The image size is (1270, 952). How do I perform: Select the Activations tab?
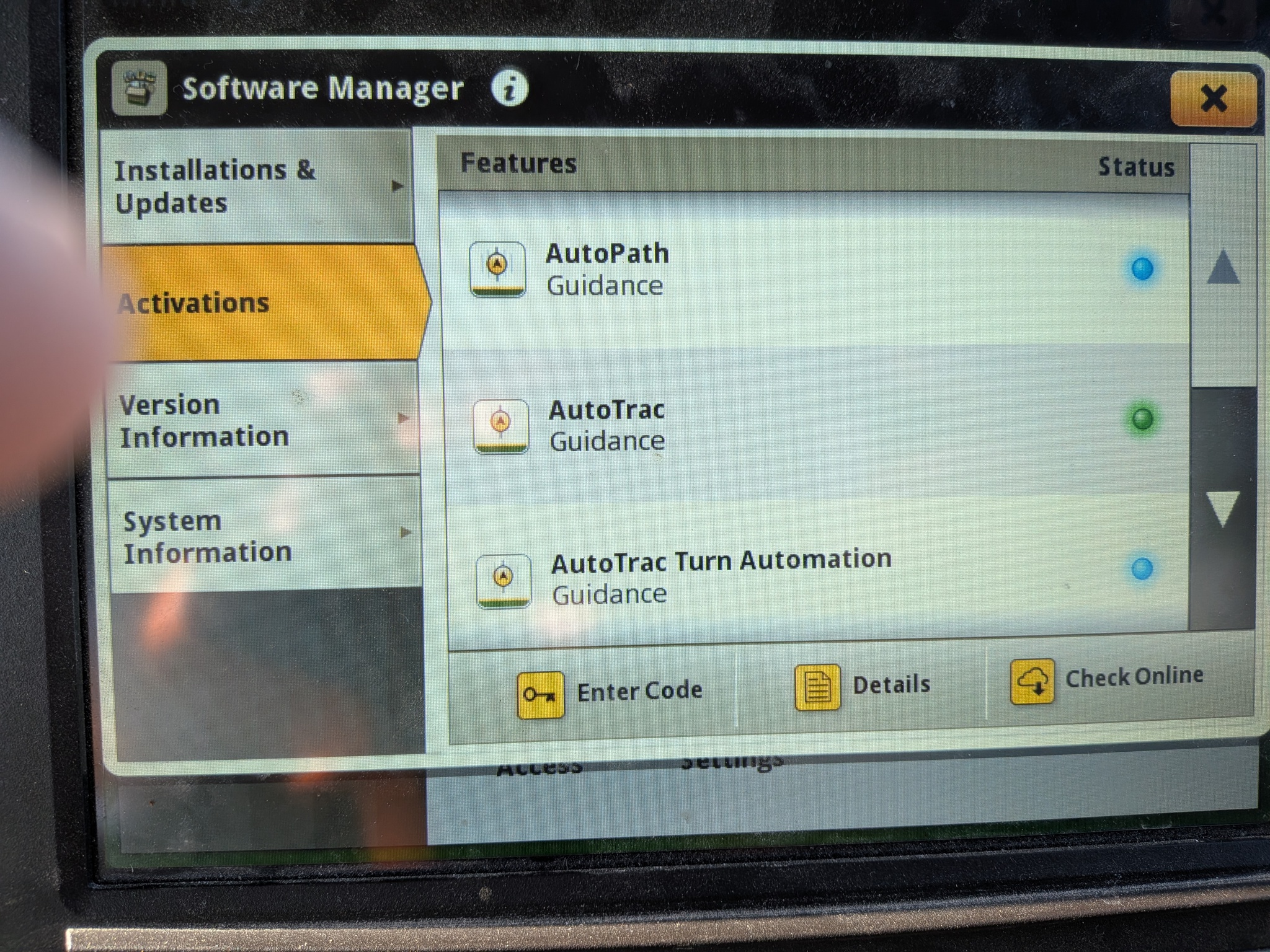coord(265,303)
